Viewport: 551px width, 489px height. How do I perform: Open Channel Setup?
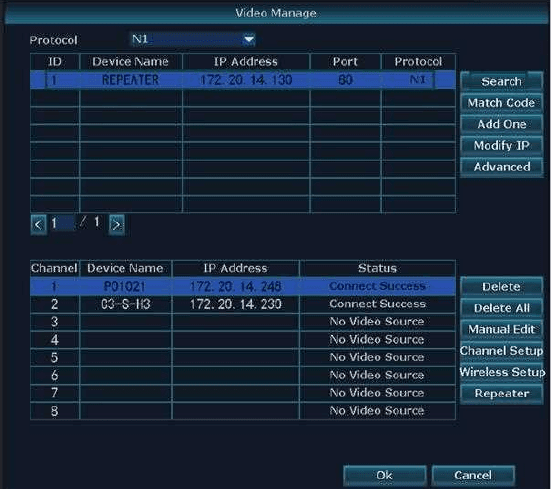tap(501, 351)
